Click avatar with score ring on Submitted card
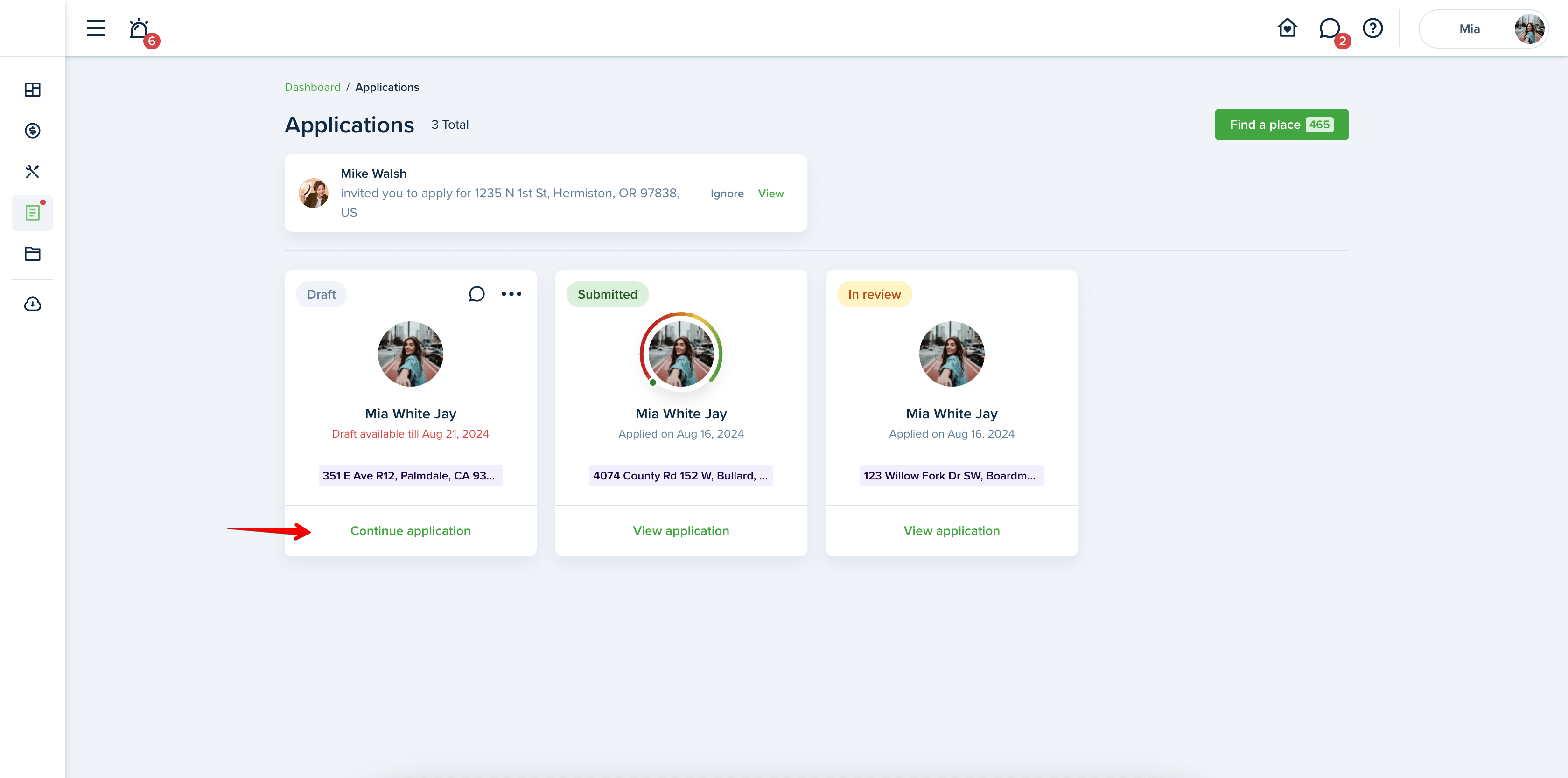The width and height of the screenshot is (1568, 778). [680, 353]
